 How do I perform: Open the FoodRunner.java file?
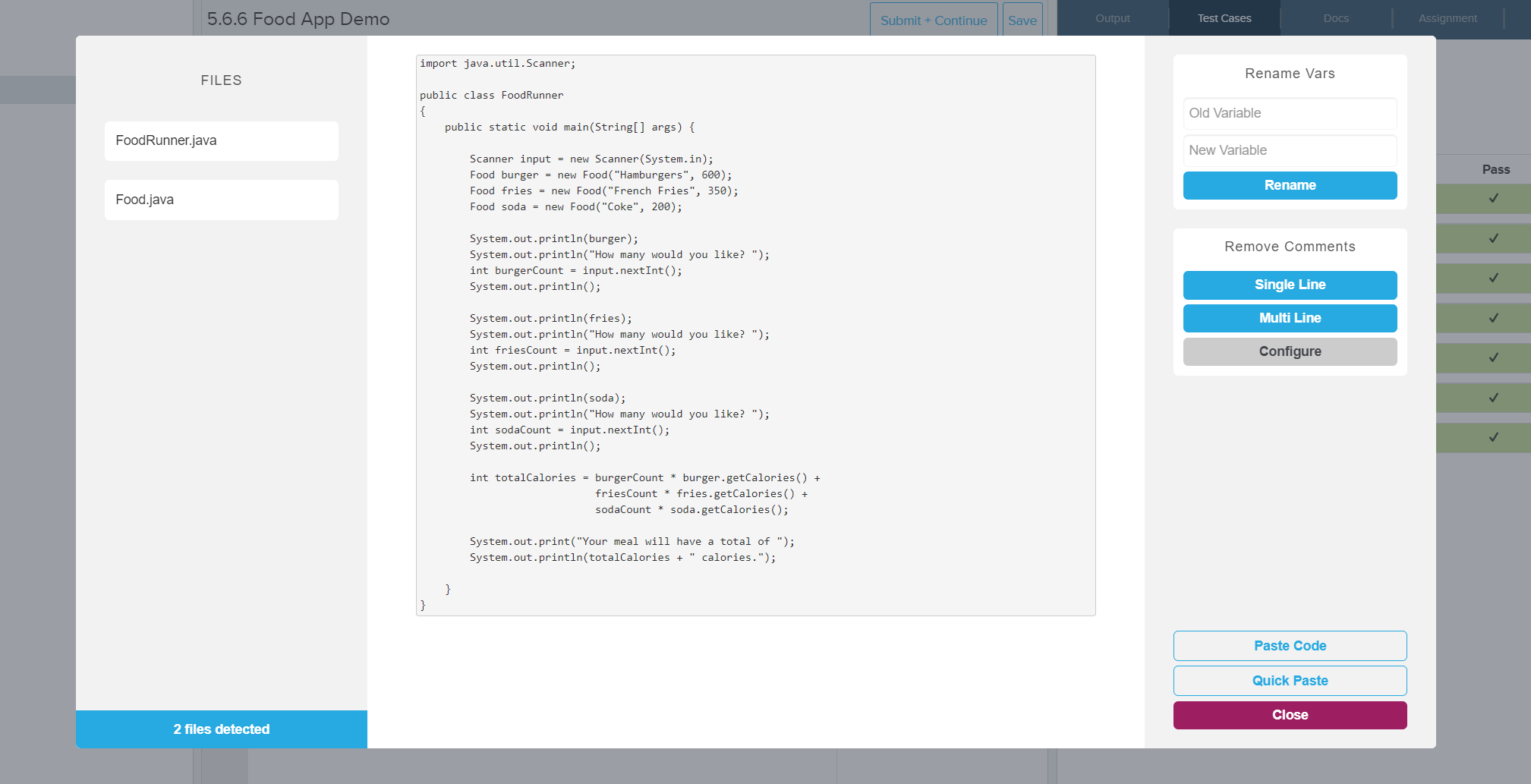[x=221, y=140]
